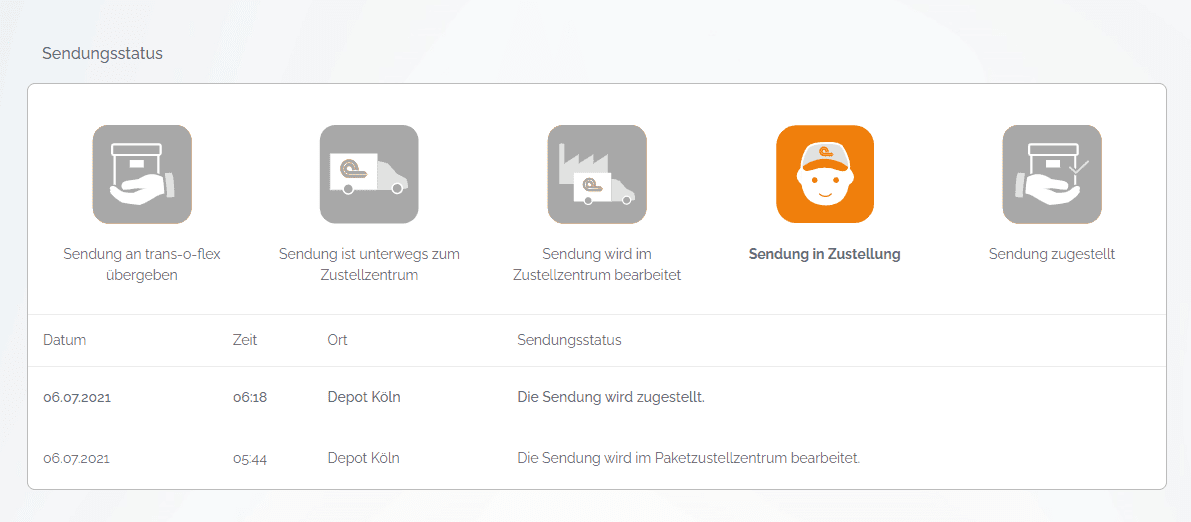Click the 'Sendungsstatus' table column header
This screenshot has height=522, width=1191.
click(x=569, y=340)
